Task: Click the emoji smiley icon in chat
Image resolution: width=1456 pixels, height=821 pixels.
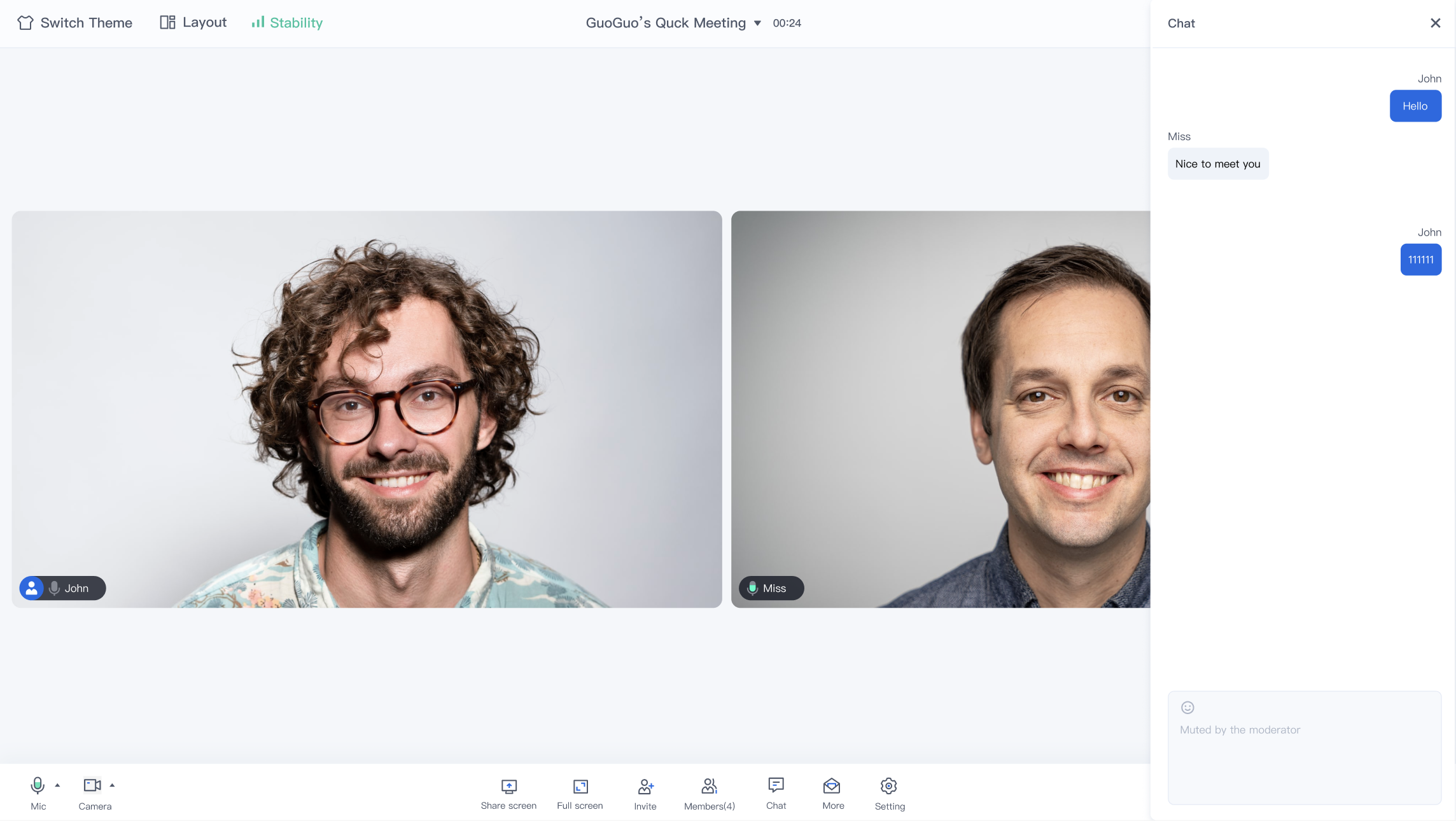Action: point(1187,708)
